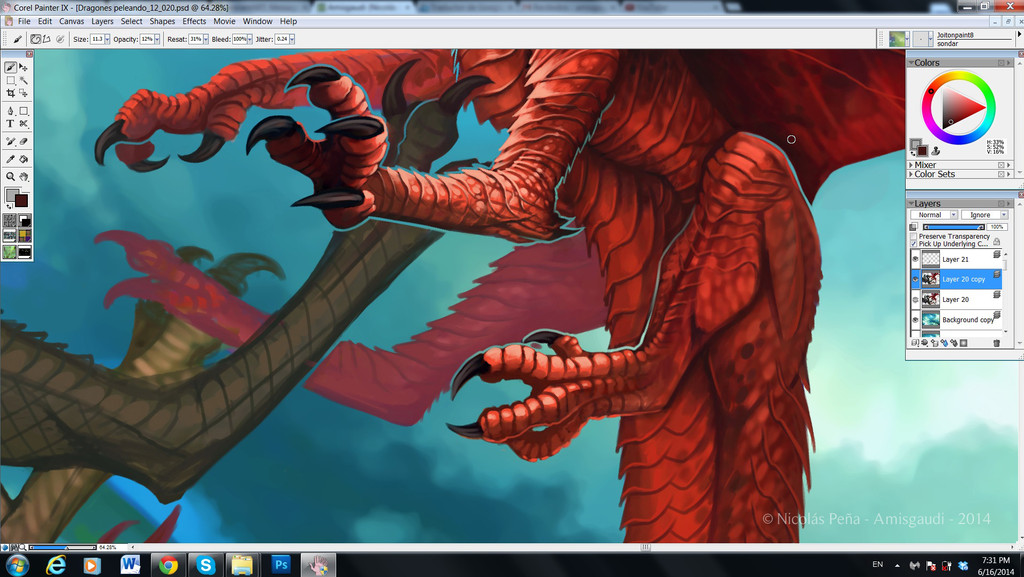Select the Dropper tool
Screen dimensions: 1024x577
click(10, 159)
